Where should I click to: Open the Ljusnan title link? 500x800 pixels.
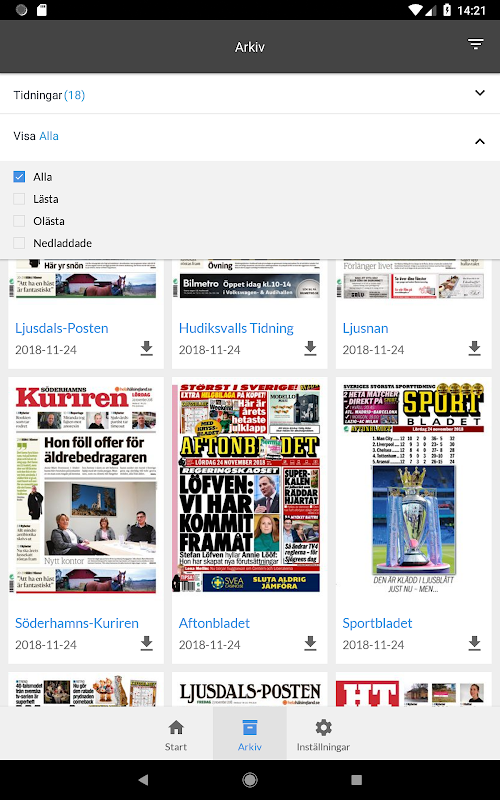click(x=365, y=328)
